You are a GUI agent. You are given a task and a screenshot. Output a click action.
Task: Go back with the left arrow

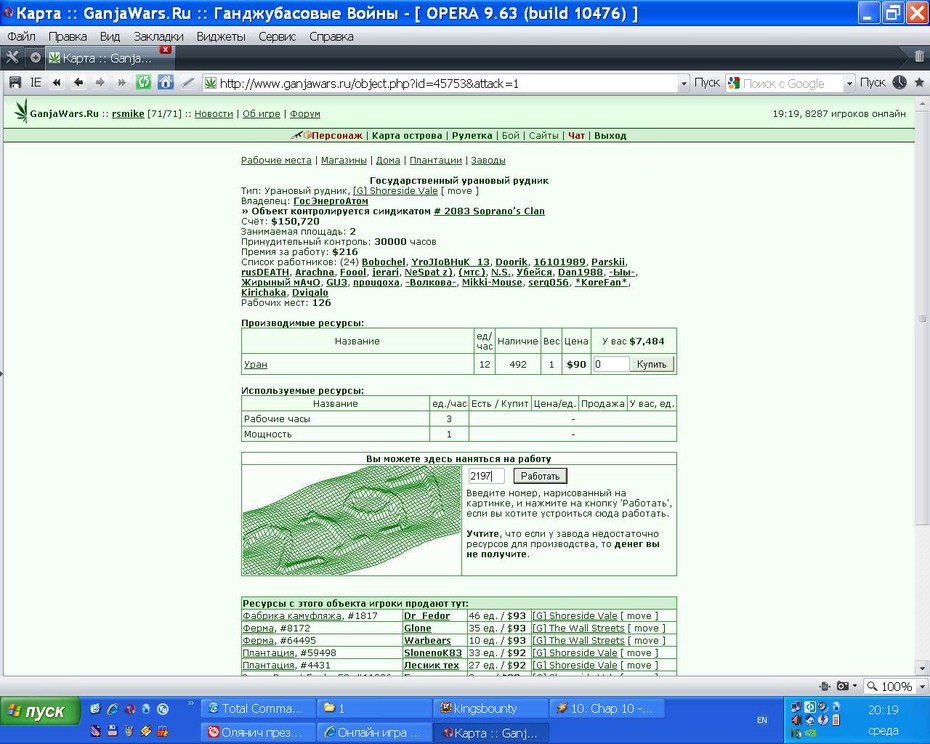tap(78, 83)
